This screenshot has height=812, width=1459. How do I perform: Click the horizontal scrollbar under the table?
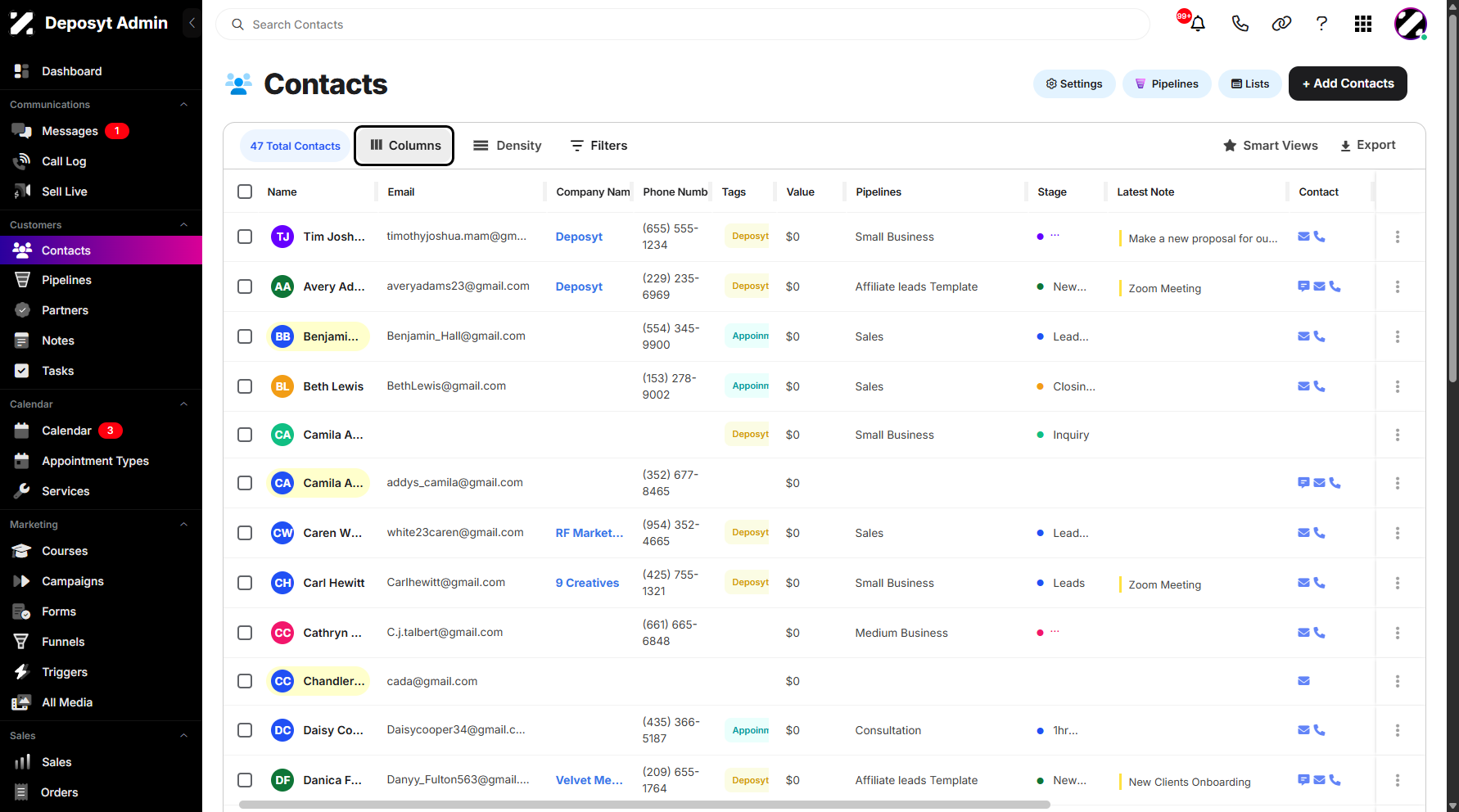tap(644, 805)
